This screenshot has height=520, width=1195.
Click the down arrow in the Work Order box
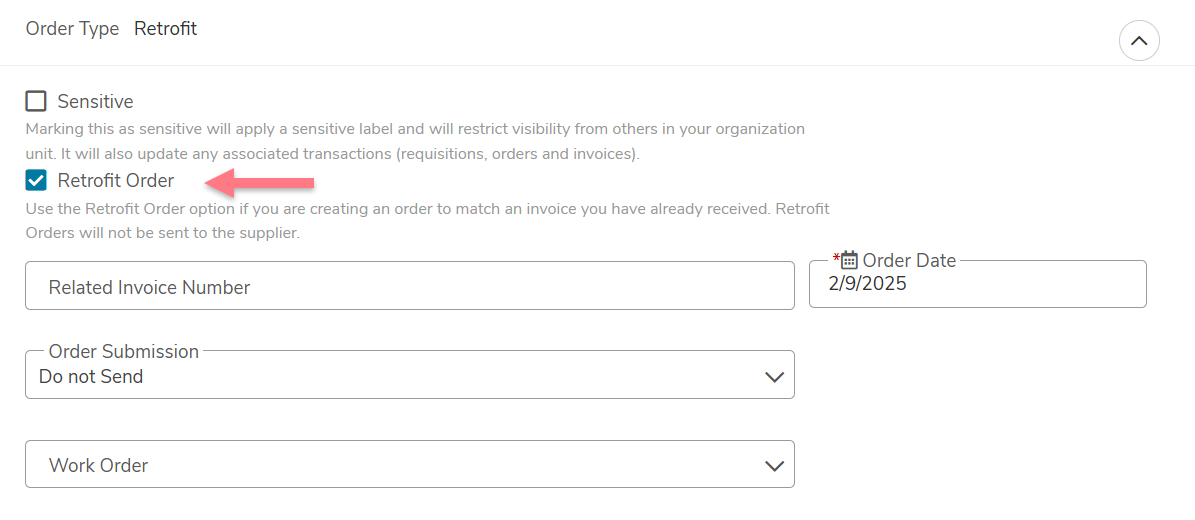point(774,466)
